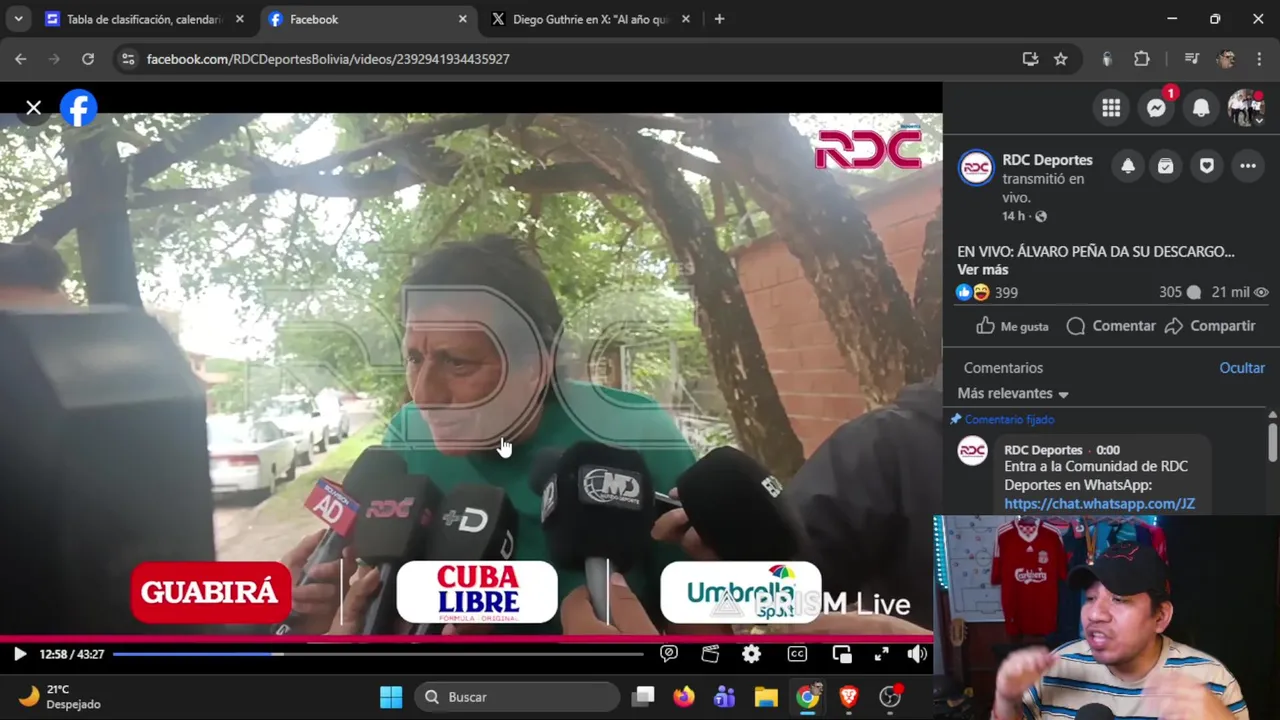This screenshot has height=720, width=1280.
Task: Open account profile picture menu
Action: point(1246,108)
